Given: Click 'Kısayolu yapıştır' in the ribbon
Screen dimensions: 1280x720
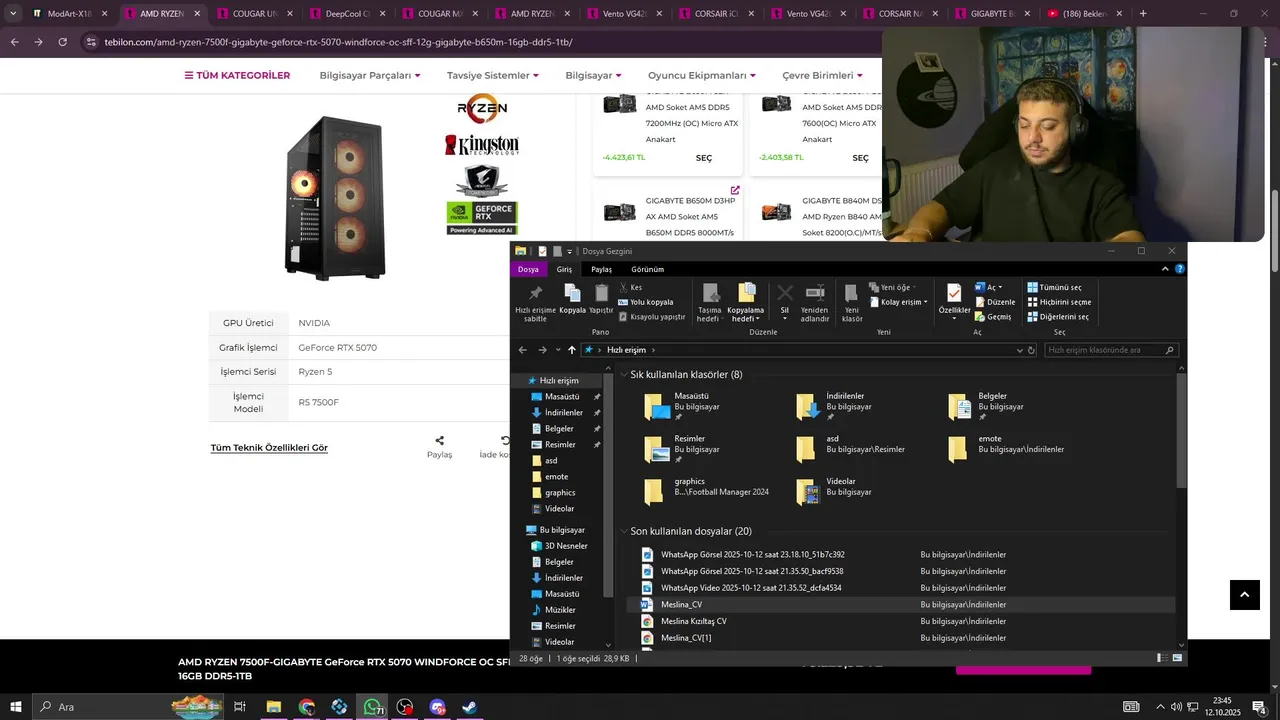Looking at the screenshot, I should click(652, 317).
